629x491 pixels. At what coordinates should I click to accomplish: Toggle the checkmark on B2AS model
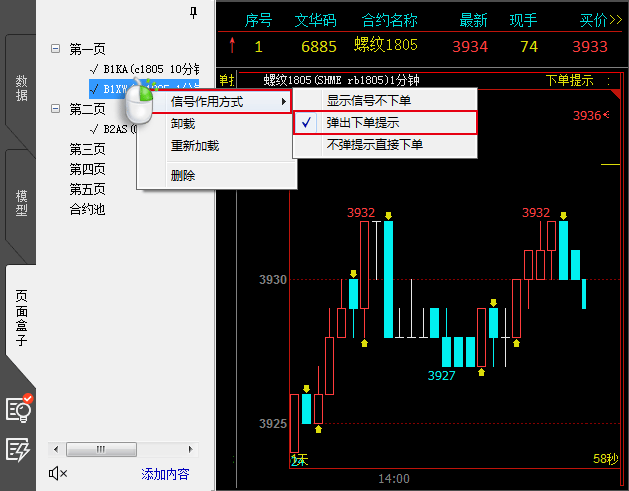point(93,129)
